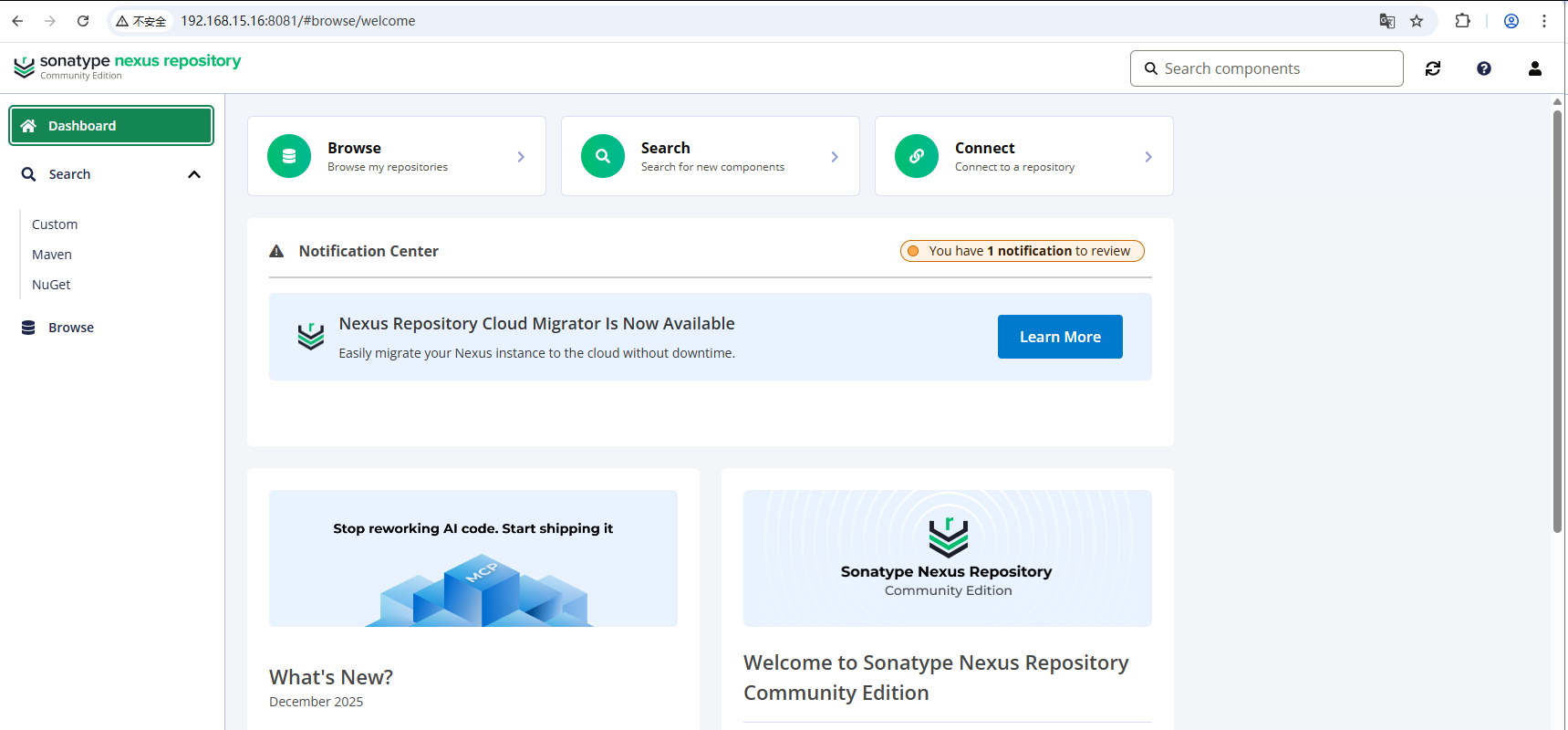Open the NuGet search submenu item
The height and width of the screenshot is (730, 1568).
51,285
